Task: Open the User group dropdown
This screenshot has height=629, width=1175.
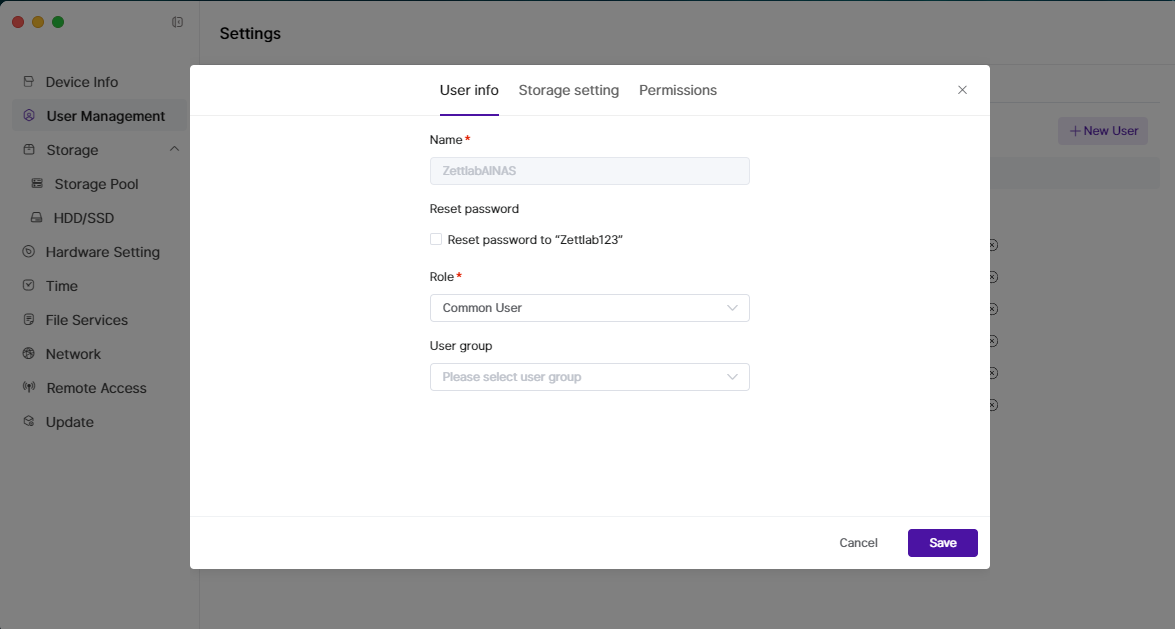Action: (589, 377)
